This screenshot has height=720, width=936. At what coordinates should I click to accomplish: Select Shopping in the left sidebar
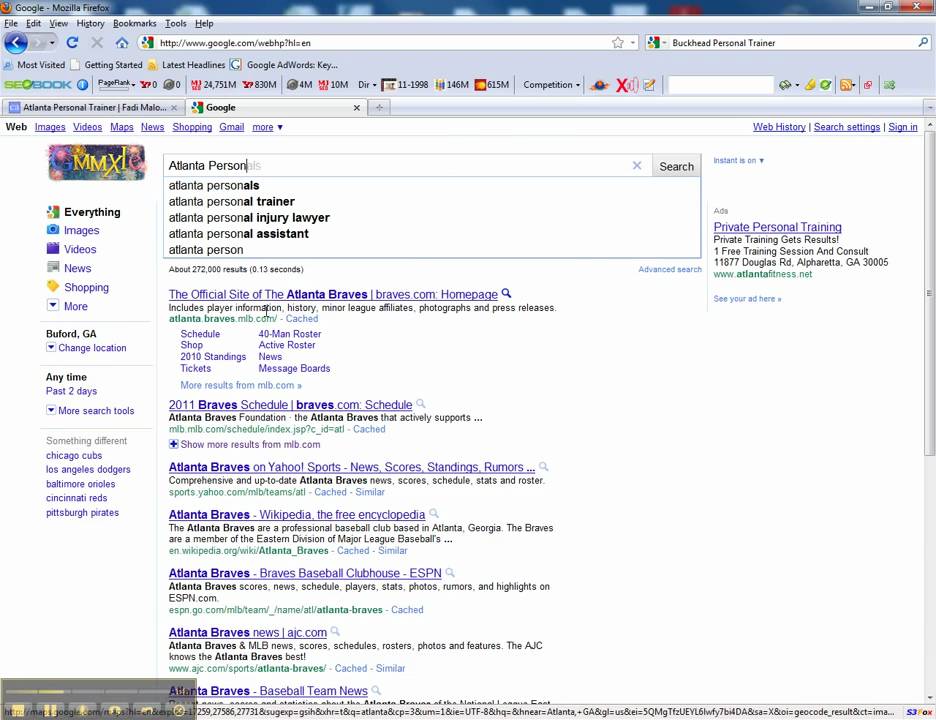[x=87, y=288]
